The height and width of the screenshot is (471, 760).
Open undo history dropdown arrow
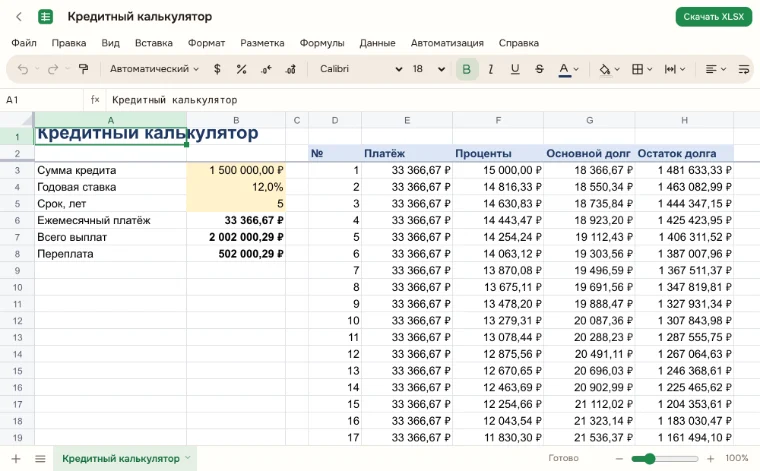tap(37, 69)
